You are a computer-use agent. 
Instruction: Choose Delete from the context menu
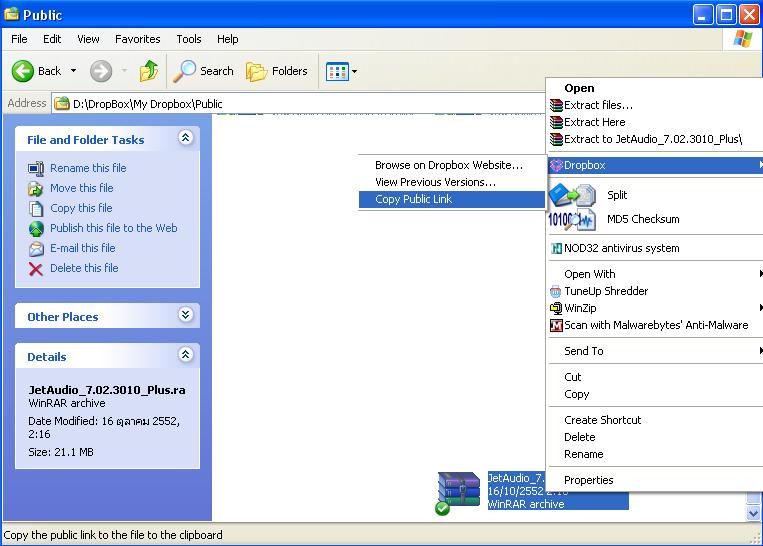coord(655,437)
